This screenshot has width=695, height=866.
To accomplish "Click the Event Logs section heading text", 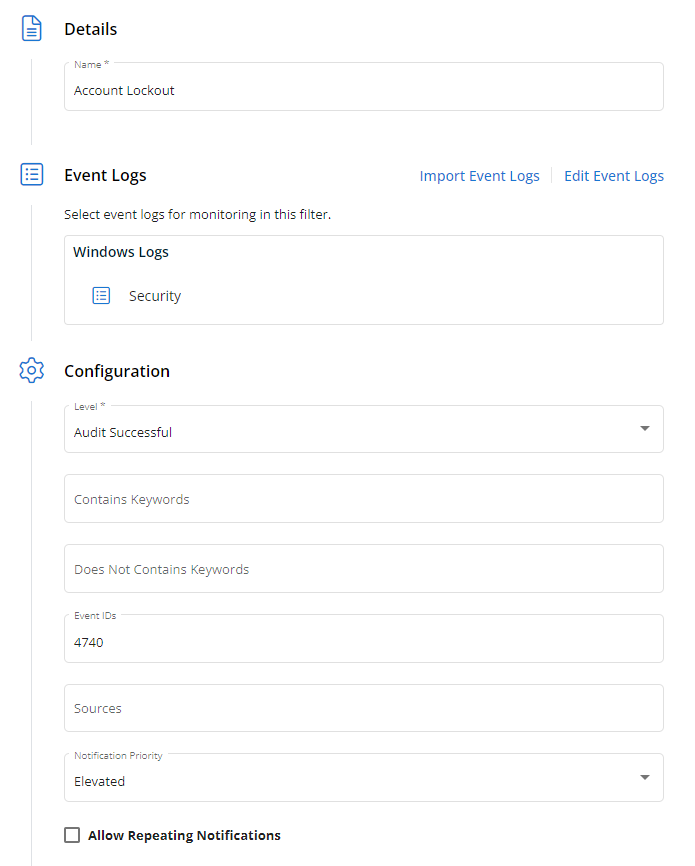I will click(105, 175).
